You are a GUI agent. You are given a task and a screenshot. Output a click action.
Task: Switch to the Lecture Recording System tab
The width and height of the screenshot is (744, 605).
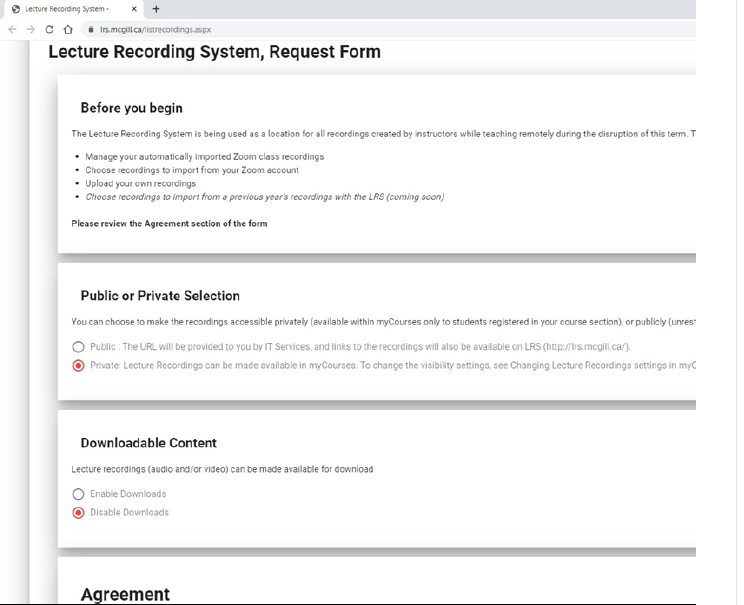coord(66,9)
